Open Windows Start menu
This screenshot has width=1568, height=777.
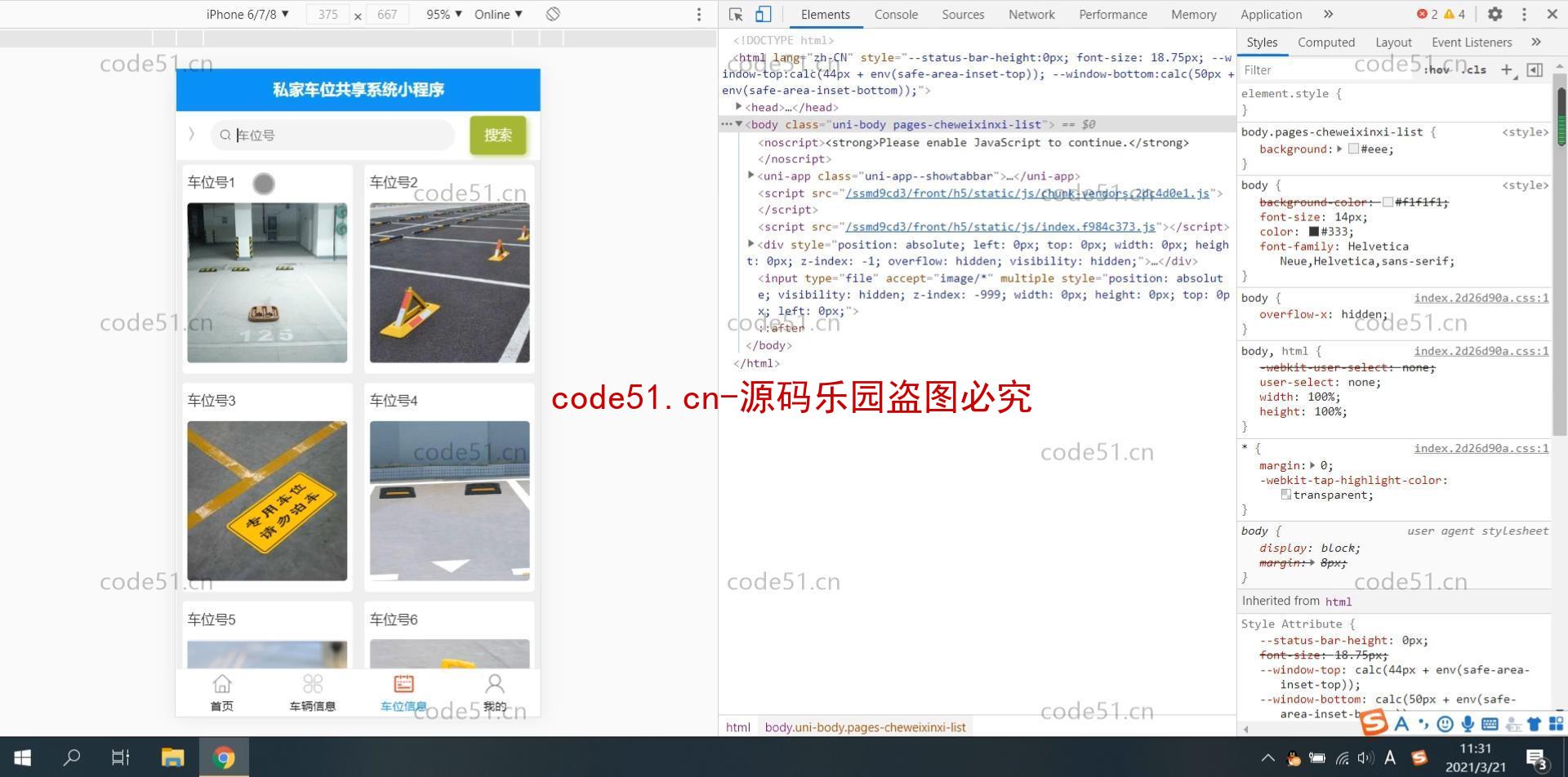click(23, 757)
